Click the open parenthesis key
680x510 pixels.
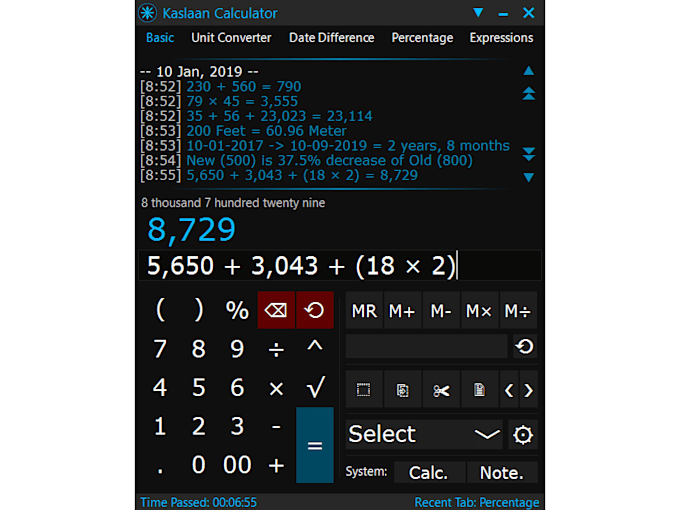tap(160, 310)
